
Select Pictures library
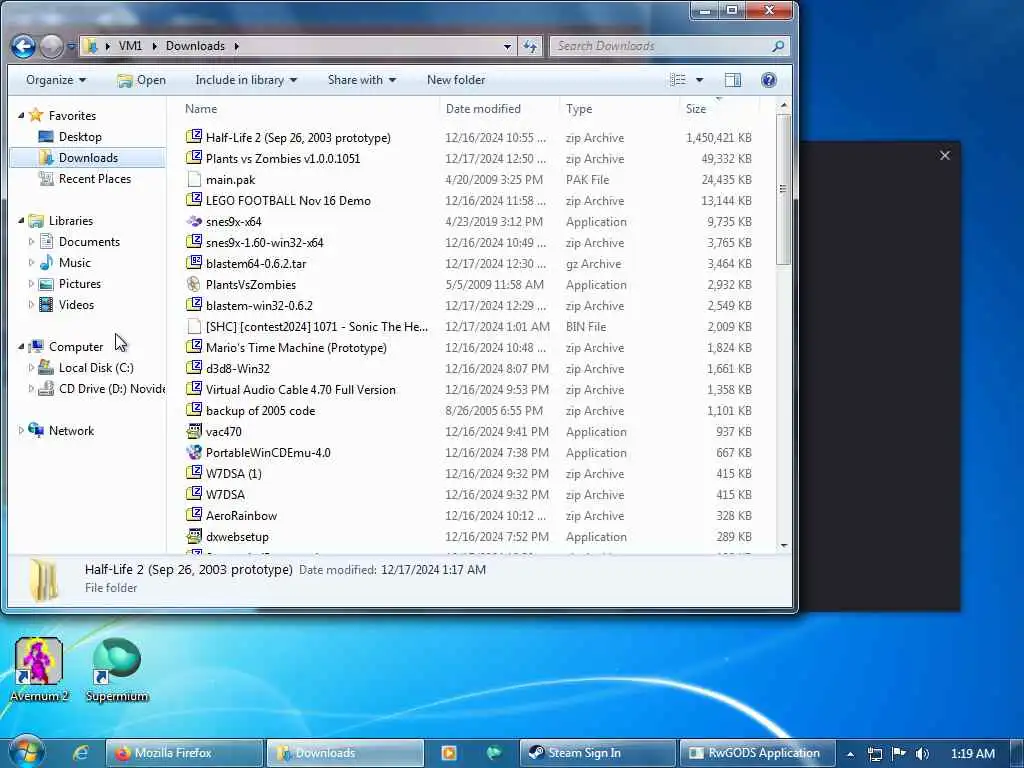tap(80, 283)
